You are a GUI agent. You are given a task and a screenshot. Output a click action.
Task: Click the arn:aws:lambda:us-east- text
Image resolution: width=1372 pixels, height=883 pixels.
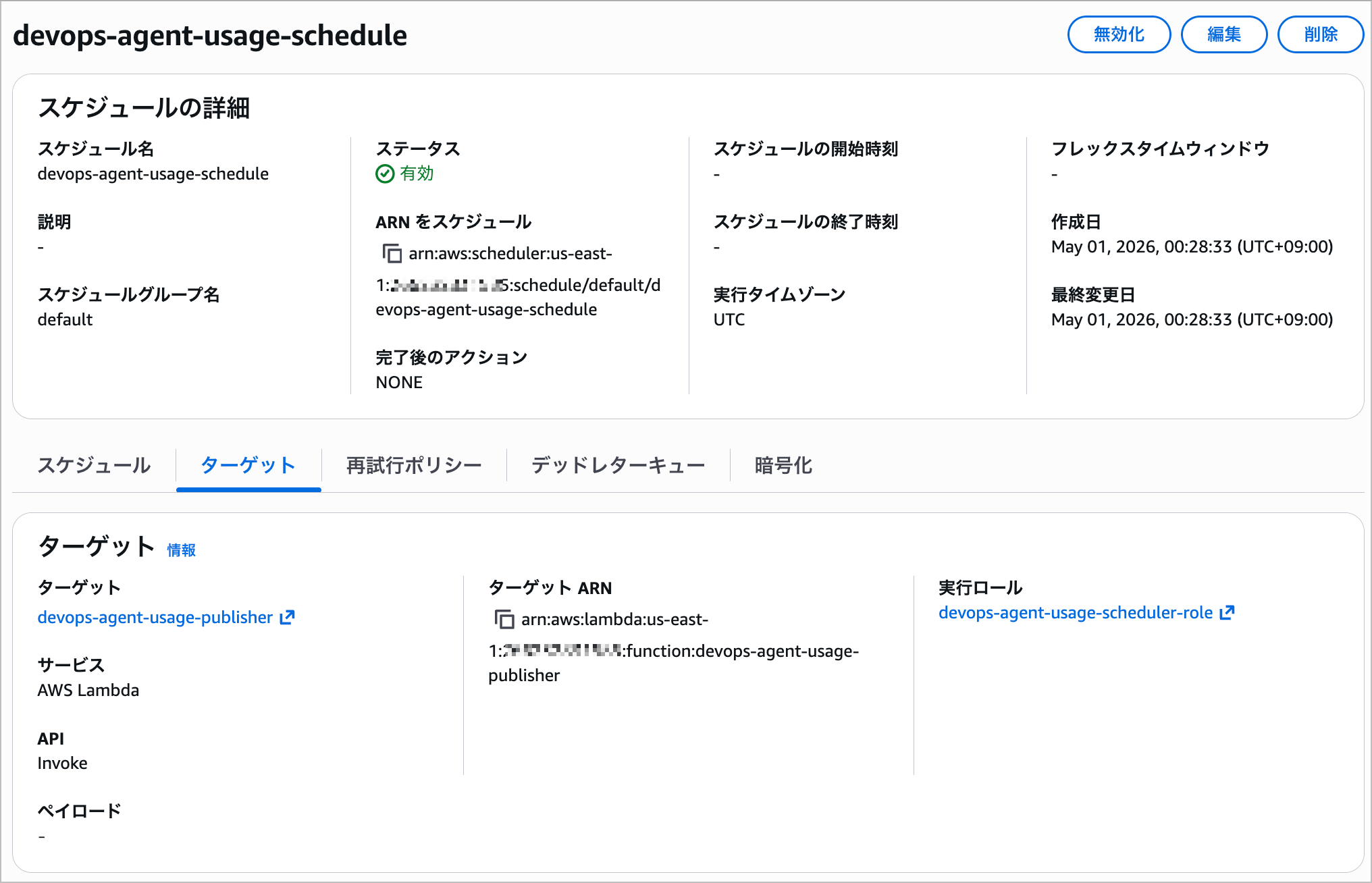coord(615,619)
